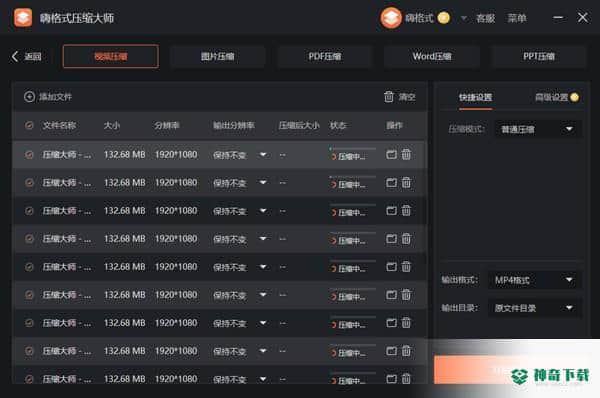
Task: Click the 压缩后大小 column header
Action: (299, 125)
